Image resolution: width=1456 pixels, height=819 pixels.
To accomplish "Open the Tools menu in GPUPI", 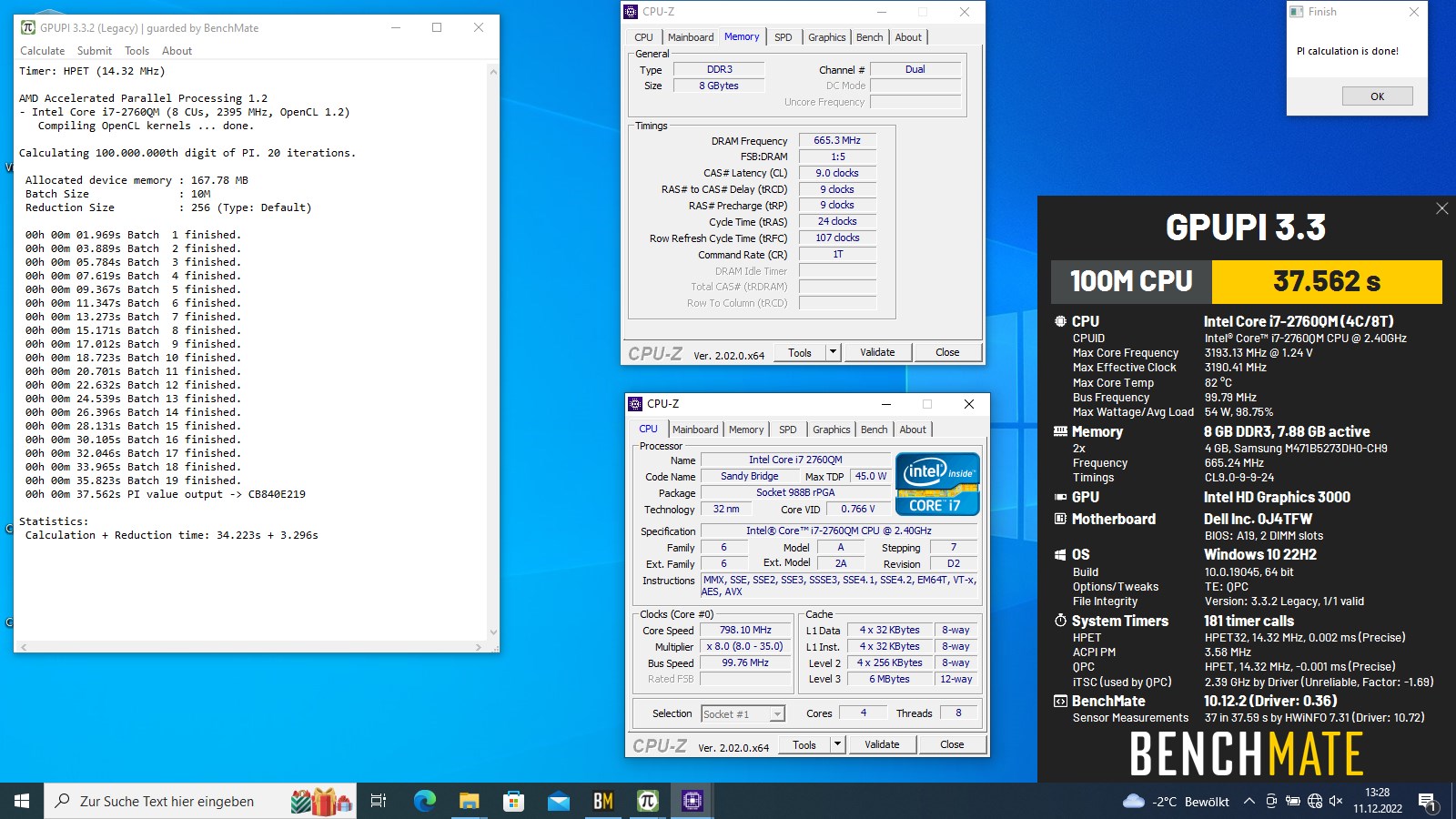I will (x=136, y=51).
